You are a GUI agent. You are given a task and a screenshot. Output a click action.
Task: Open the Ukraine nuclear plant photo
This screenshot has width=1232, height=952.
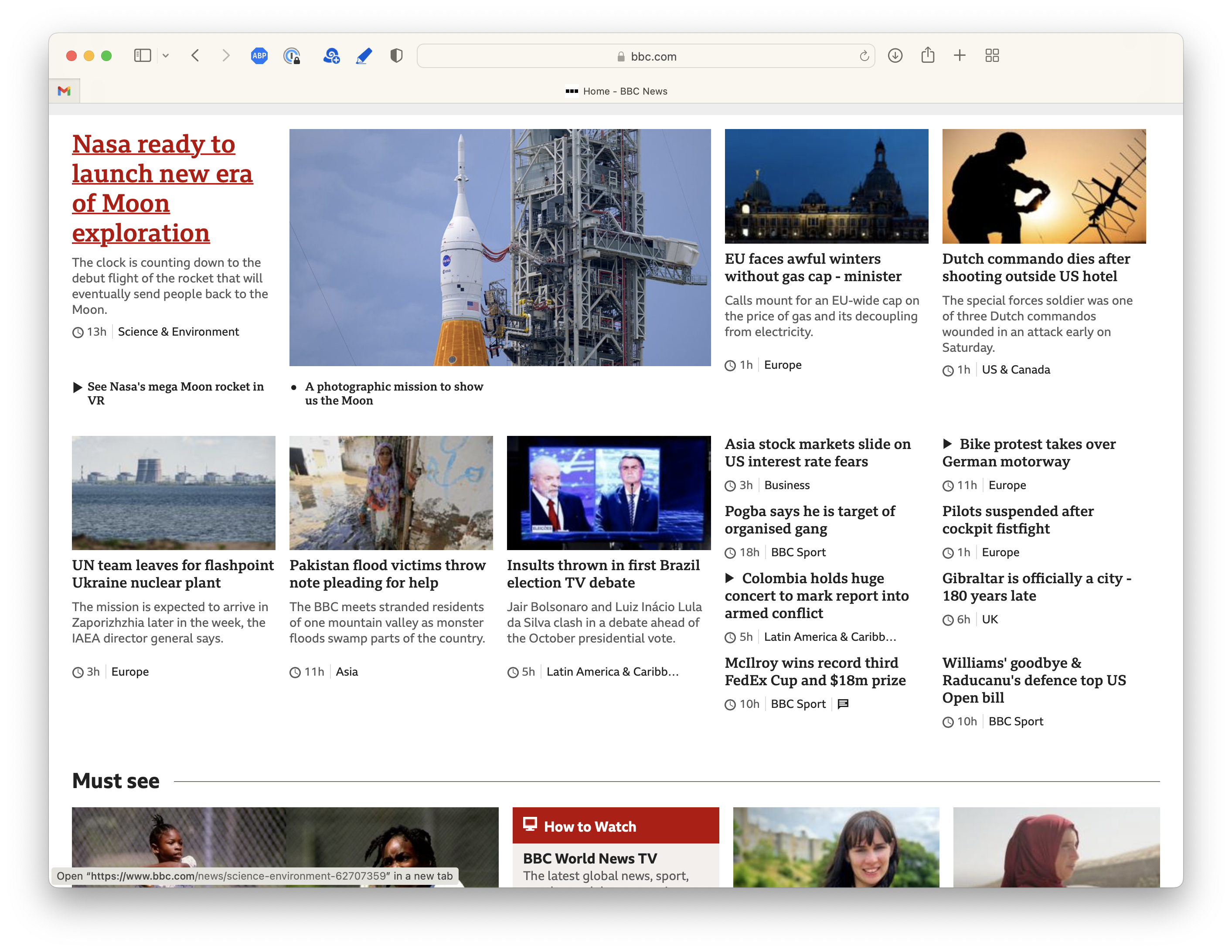click(x=174, y=493)
